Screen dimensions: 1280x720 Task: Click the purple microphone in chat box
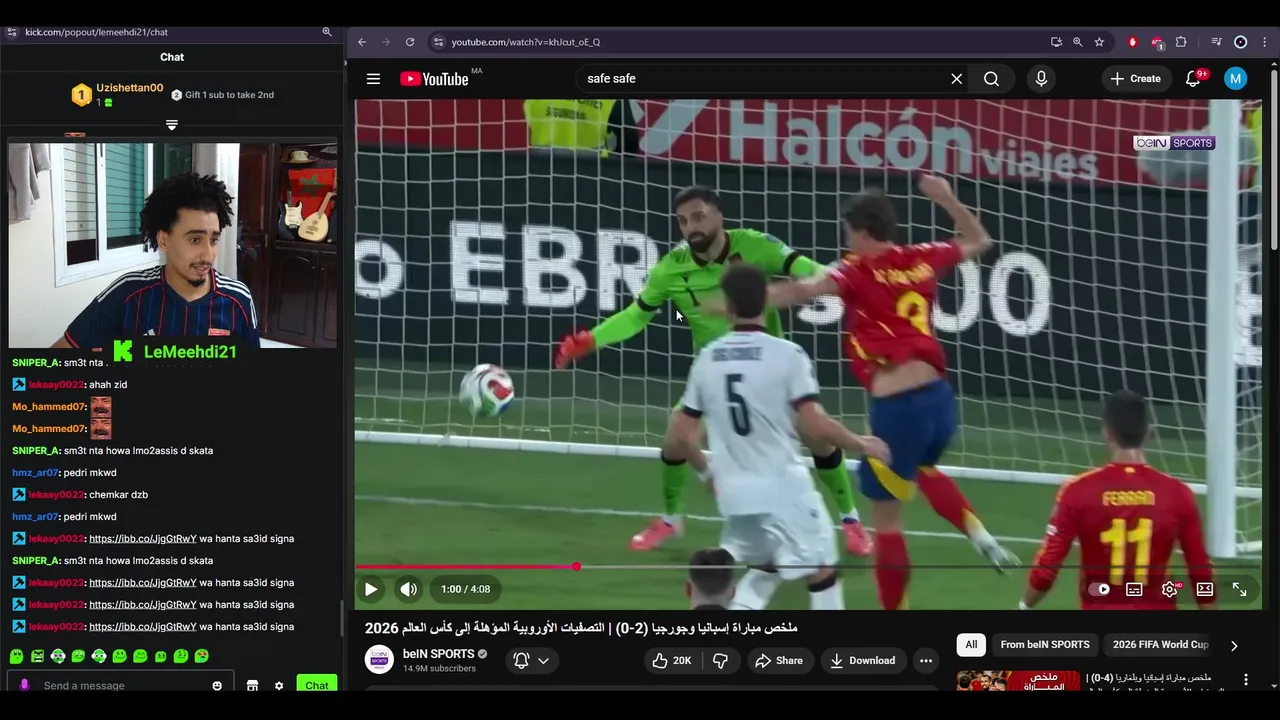coord(24,686)
